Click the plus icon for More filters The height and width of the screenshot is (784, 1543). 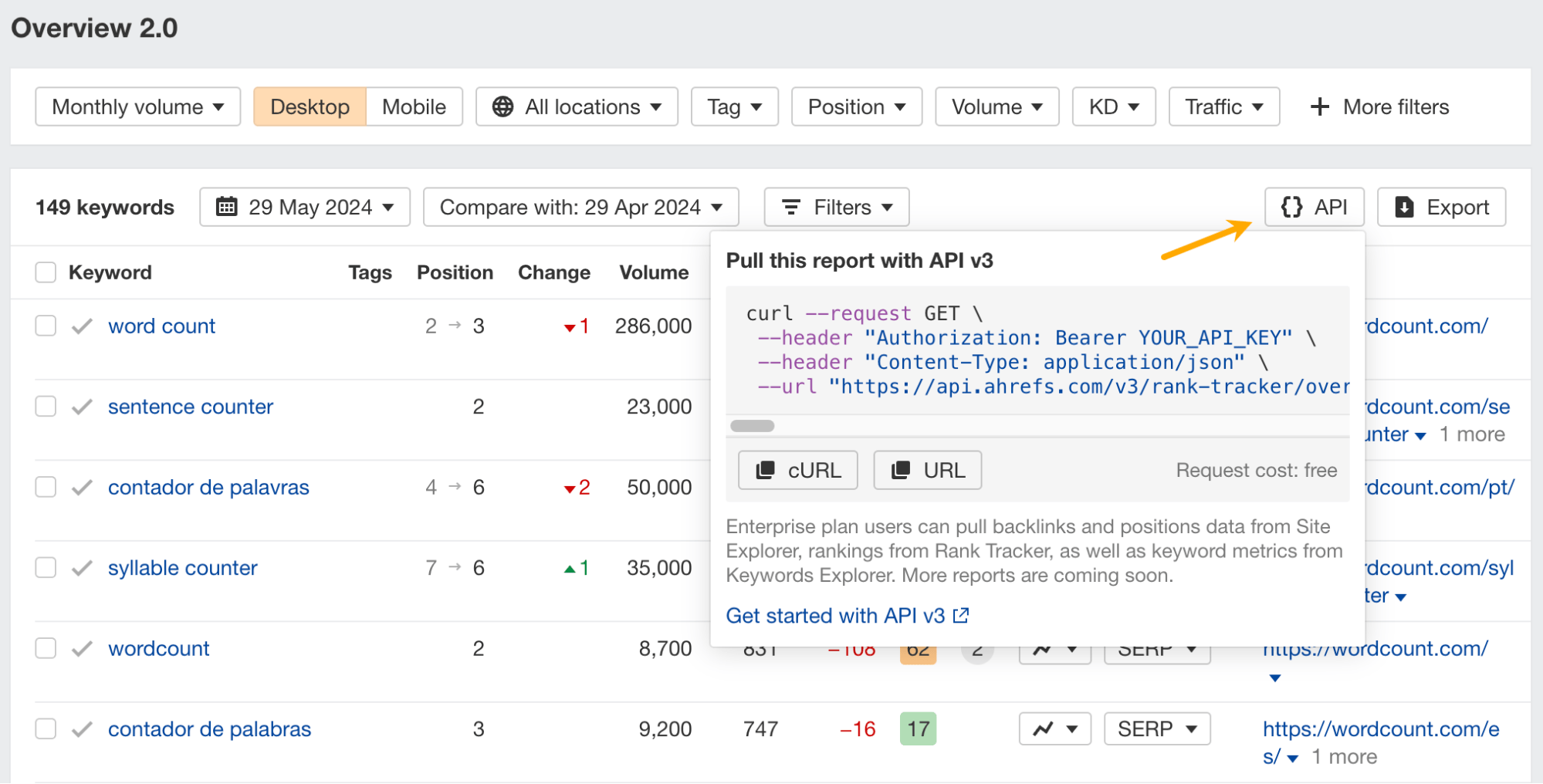pos(1320,106)
